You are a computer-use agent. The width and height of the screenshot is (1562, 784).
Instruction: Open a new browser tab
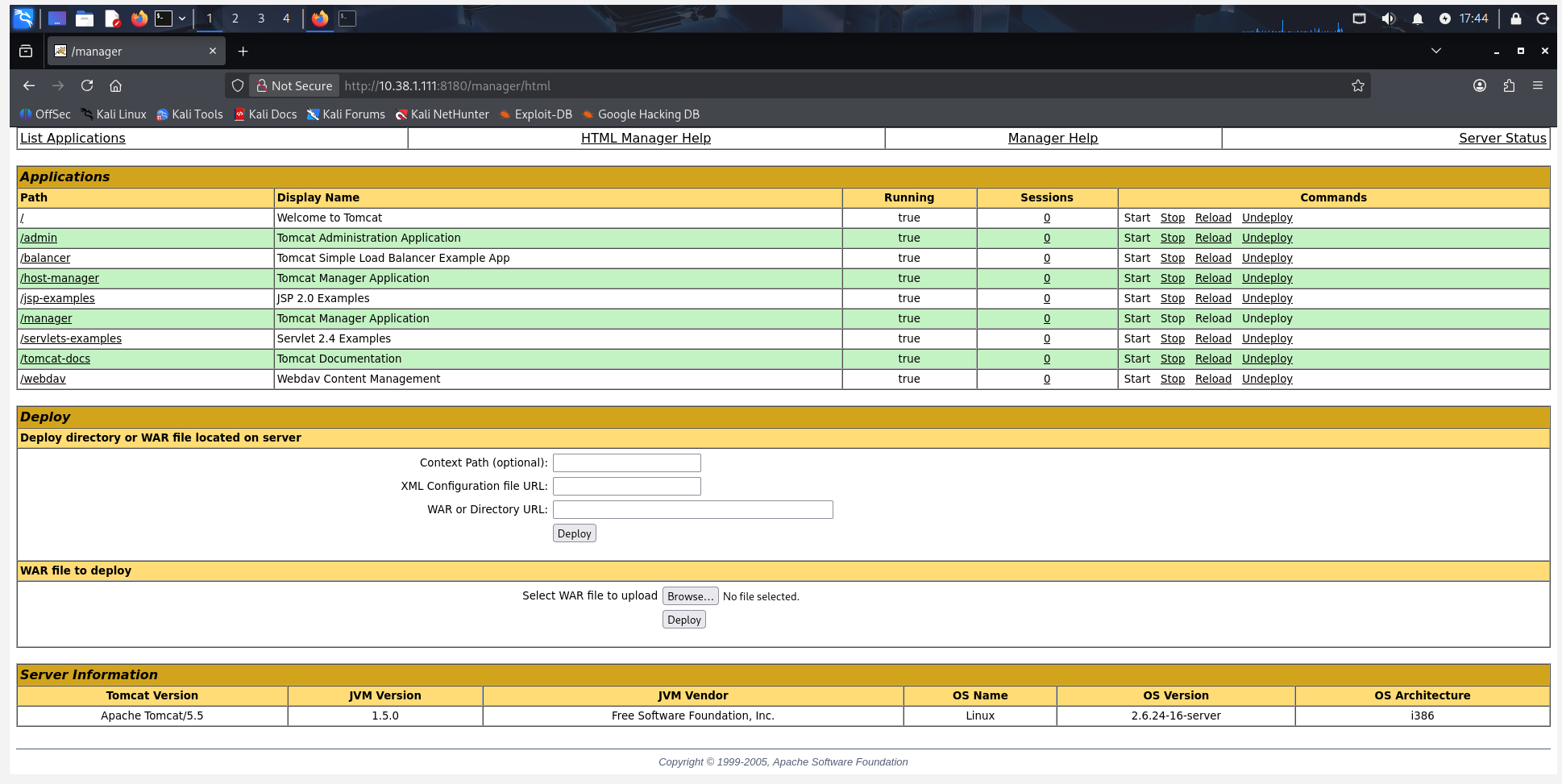[x=243, y=52]
